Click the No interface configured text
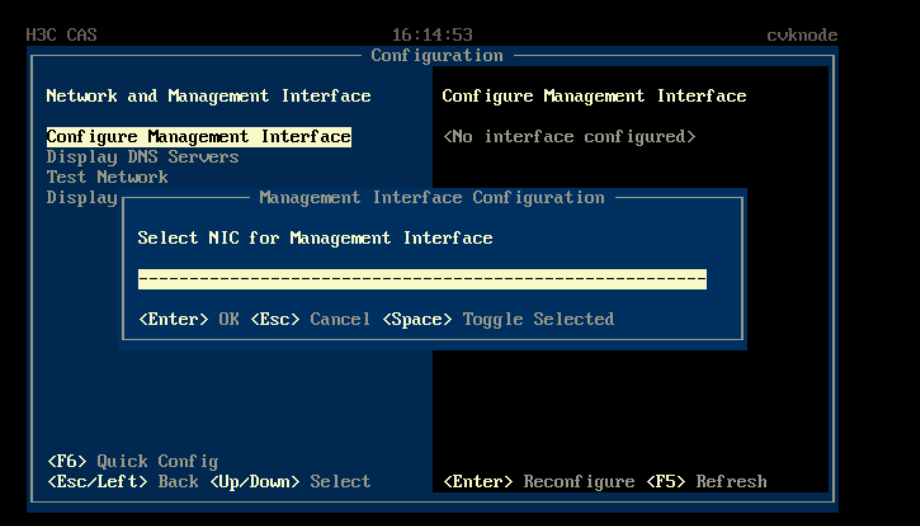 [569, 137]
